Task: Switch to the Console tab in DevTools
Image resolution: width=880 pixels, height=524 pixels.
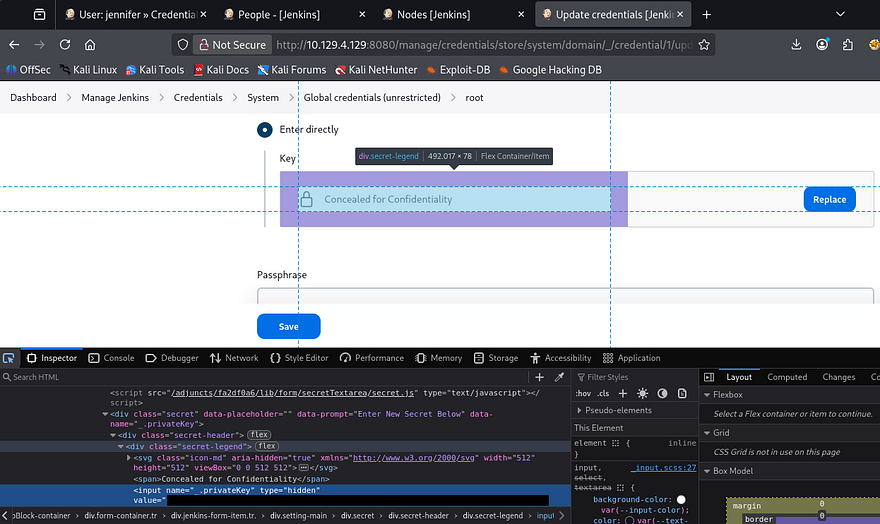Action: [111, 358]
